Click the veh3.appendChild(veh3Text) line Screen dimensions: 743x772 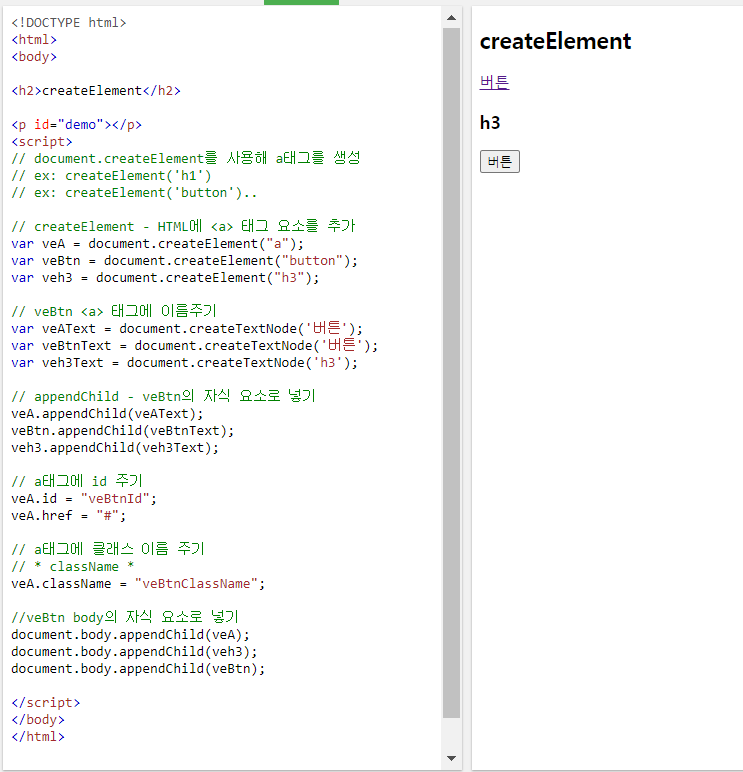pyautogui.click(x=115, y=448)
